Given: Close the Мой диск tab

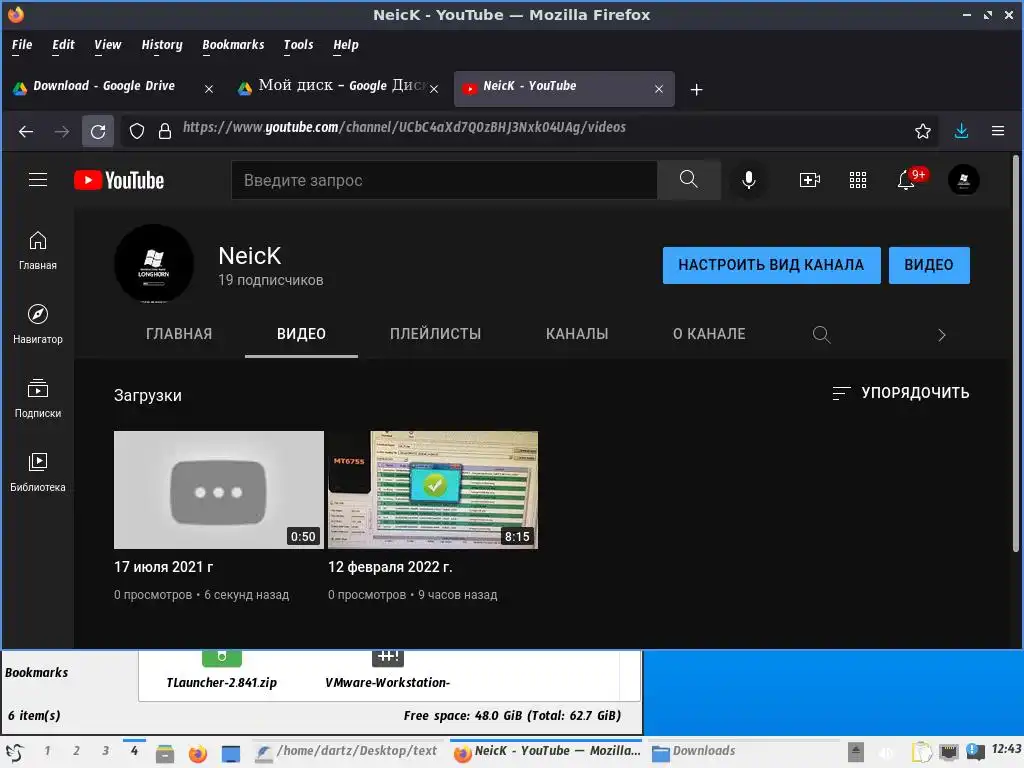Looking at the screenshot, I should tap(434, 89).
